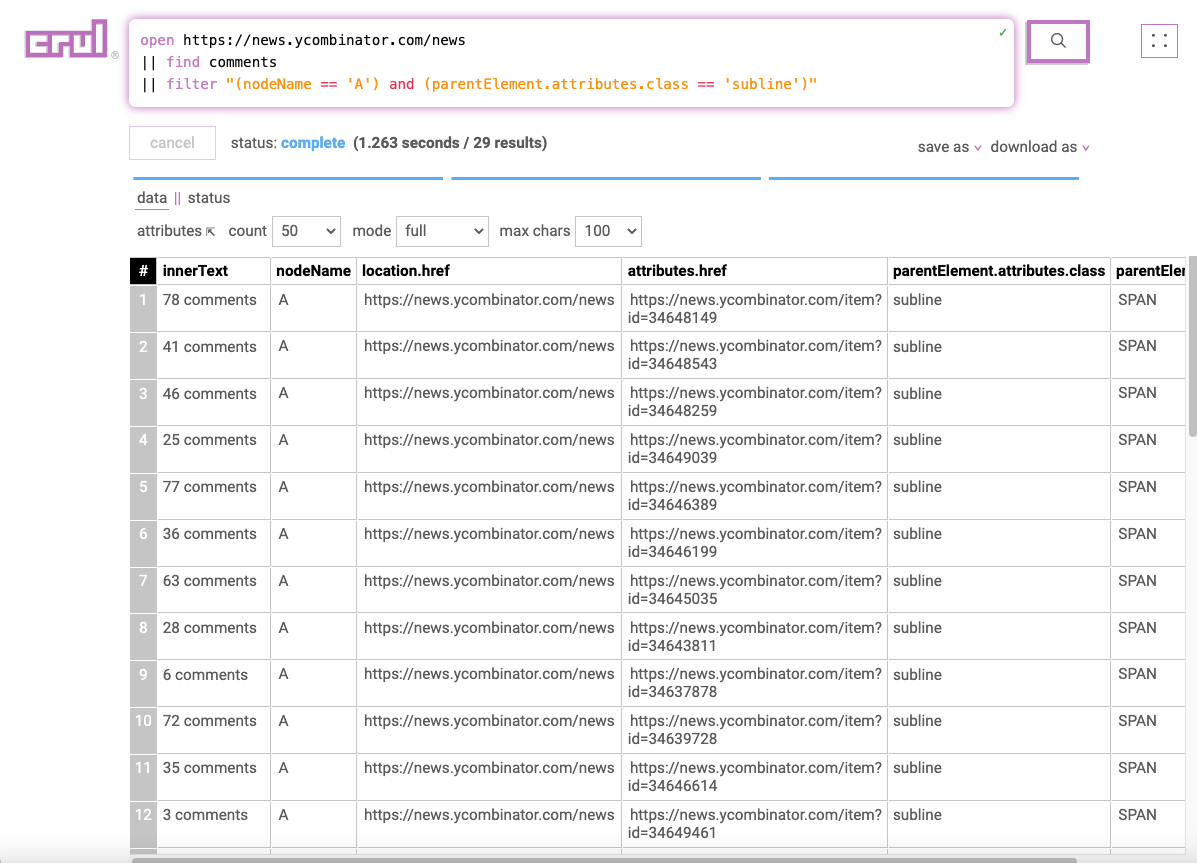This screenshot has width=1197, height=863.
Task: Click the href cell with id=34643811
Action: [x=754, y=636]
